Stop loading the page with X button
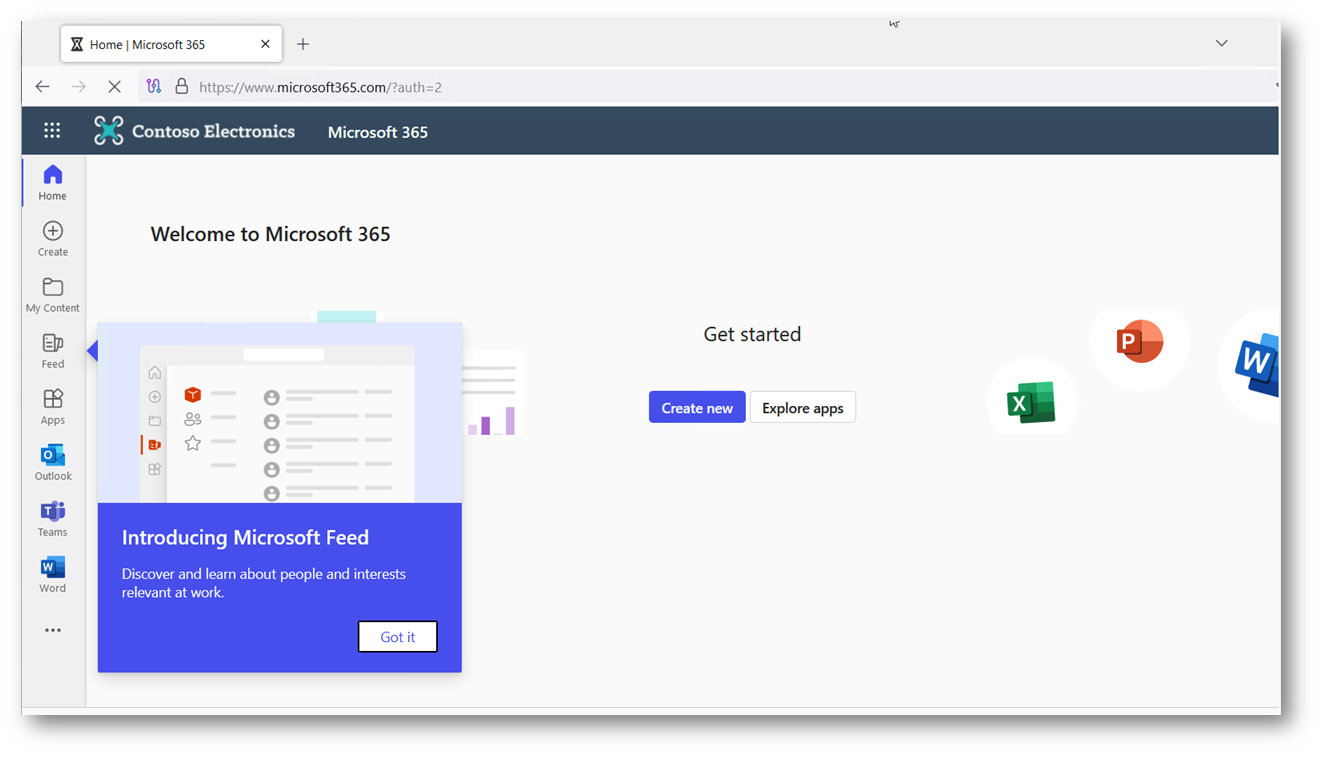The image size is (1323, 757). coord(114,87)
